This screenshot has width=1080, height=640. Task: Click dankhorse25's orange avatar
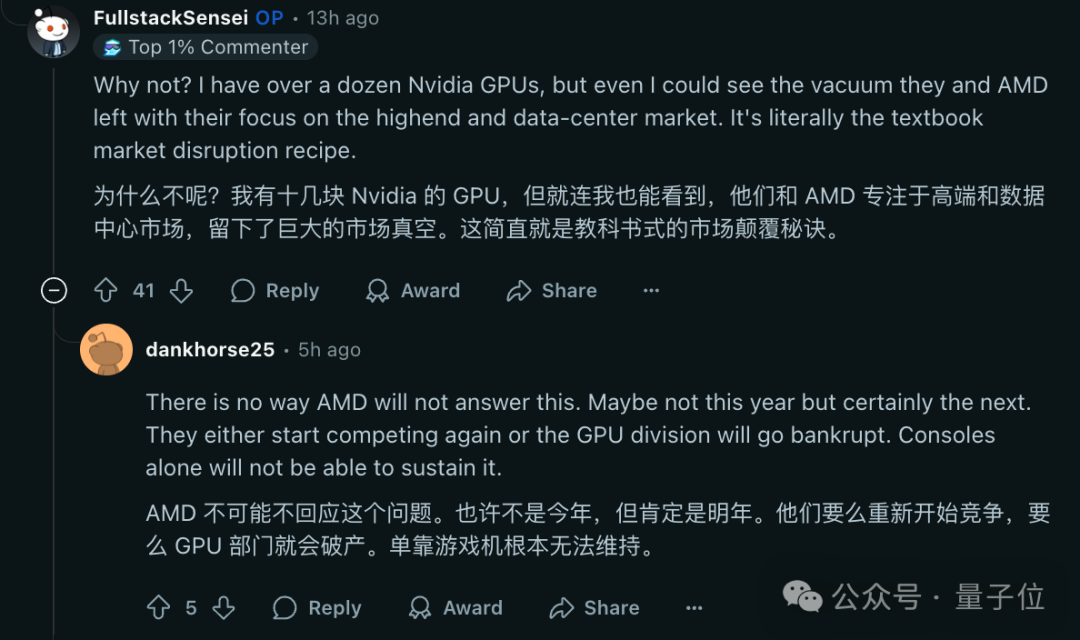coord(106,350)
